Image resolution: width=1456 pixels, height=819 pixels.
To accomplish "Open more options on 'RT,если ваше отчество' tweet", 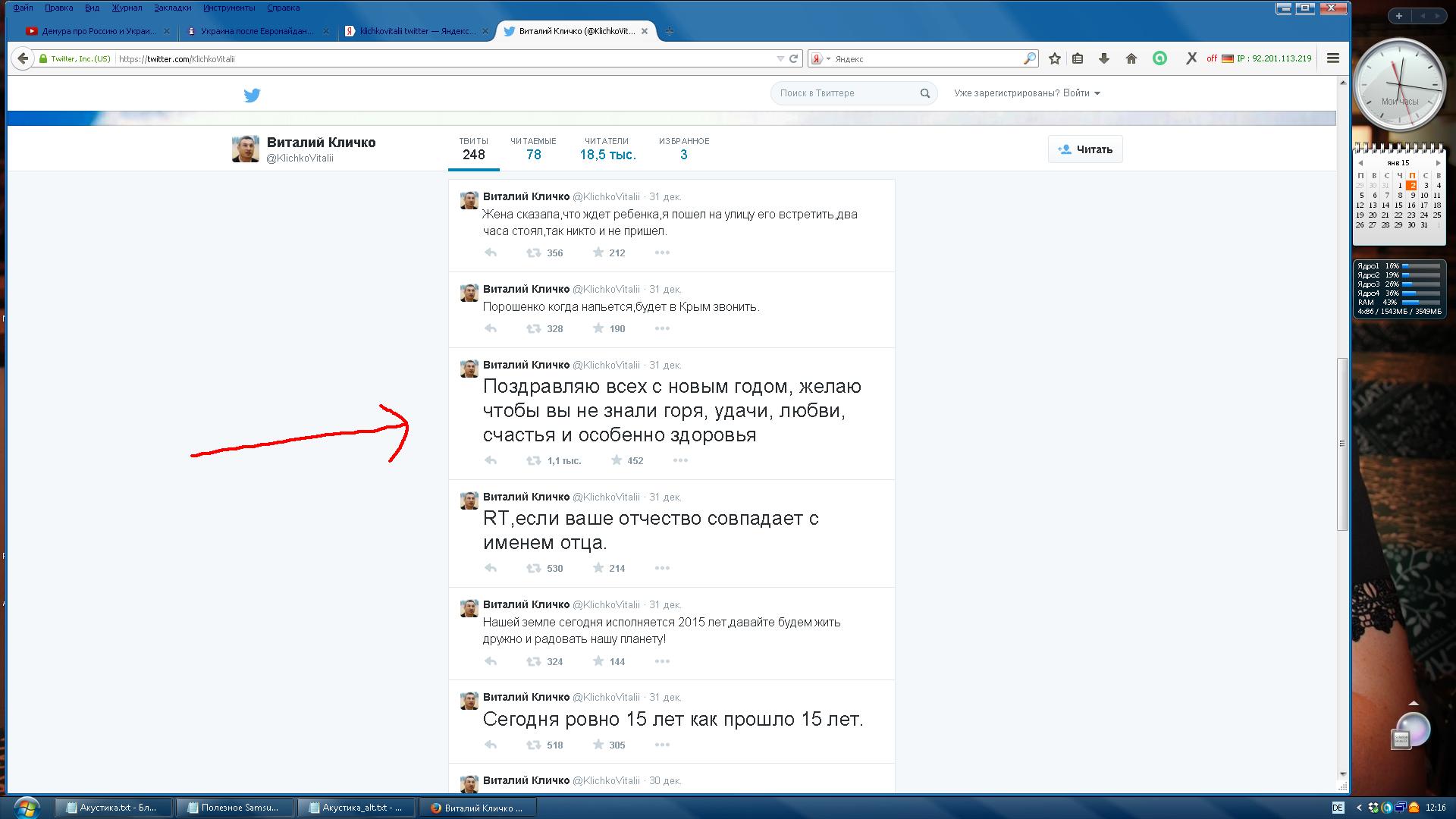I will tap(662, 568).
